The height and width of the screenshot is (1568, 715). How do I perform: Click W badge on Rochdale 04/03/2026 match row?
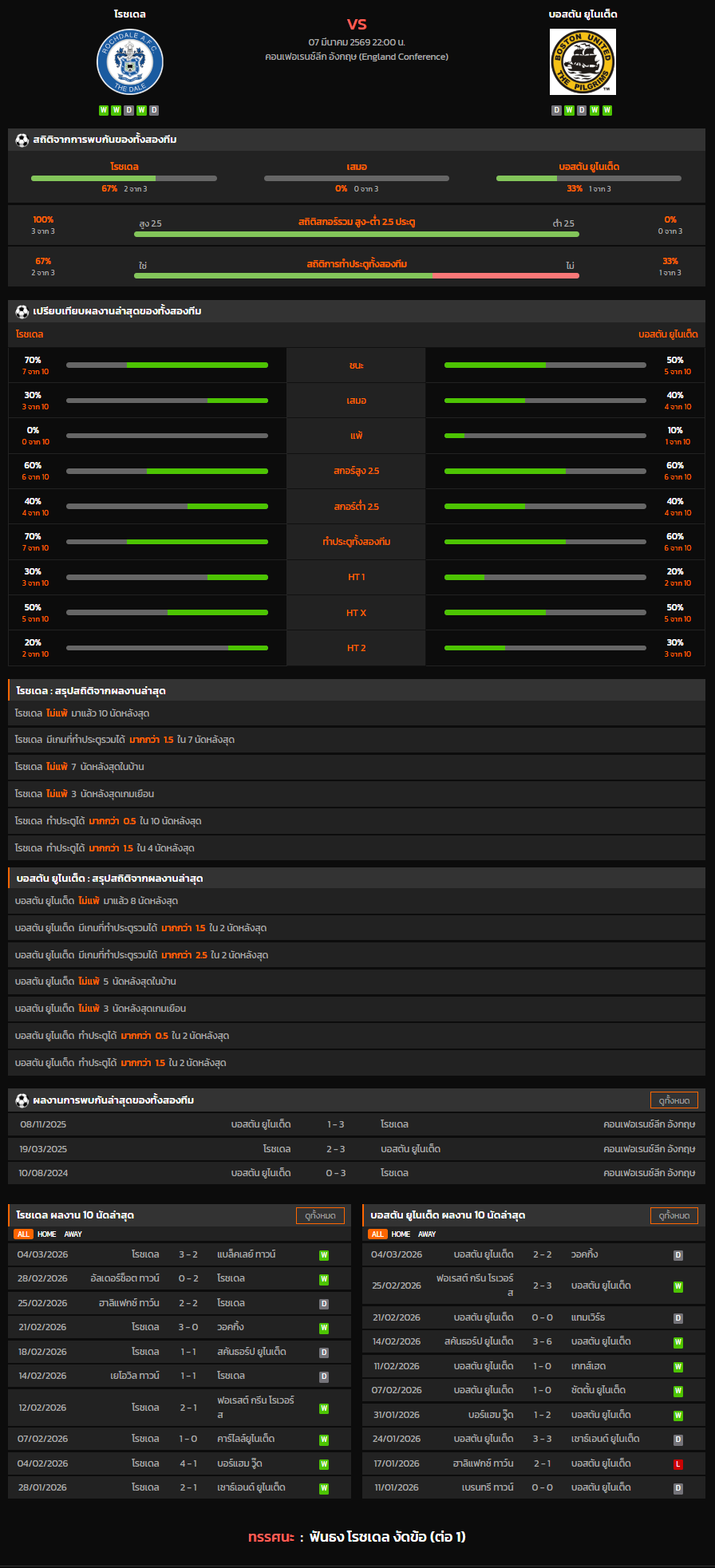click(324, 1255)
